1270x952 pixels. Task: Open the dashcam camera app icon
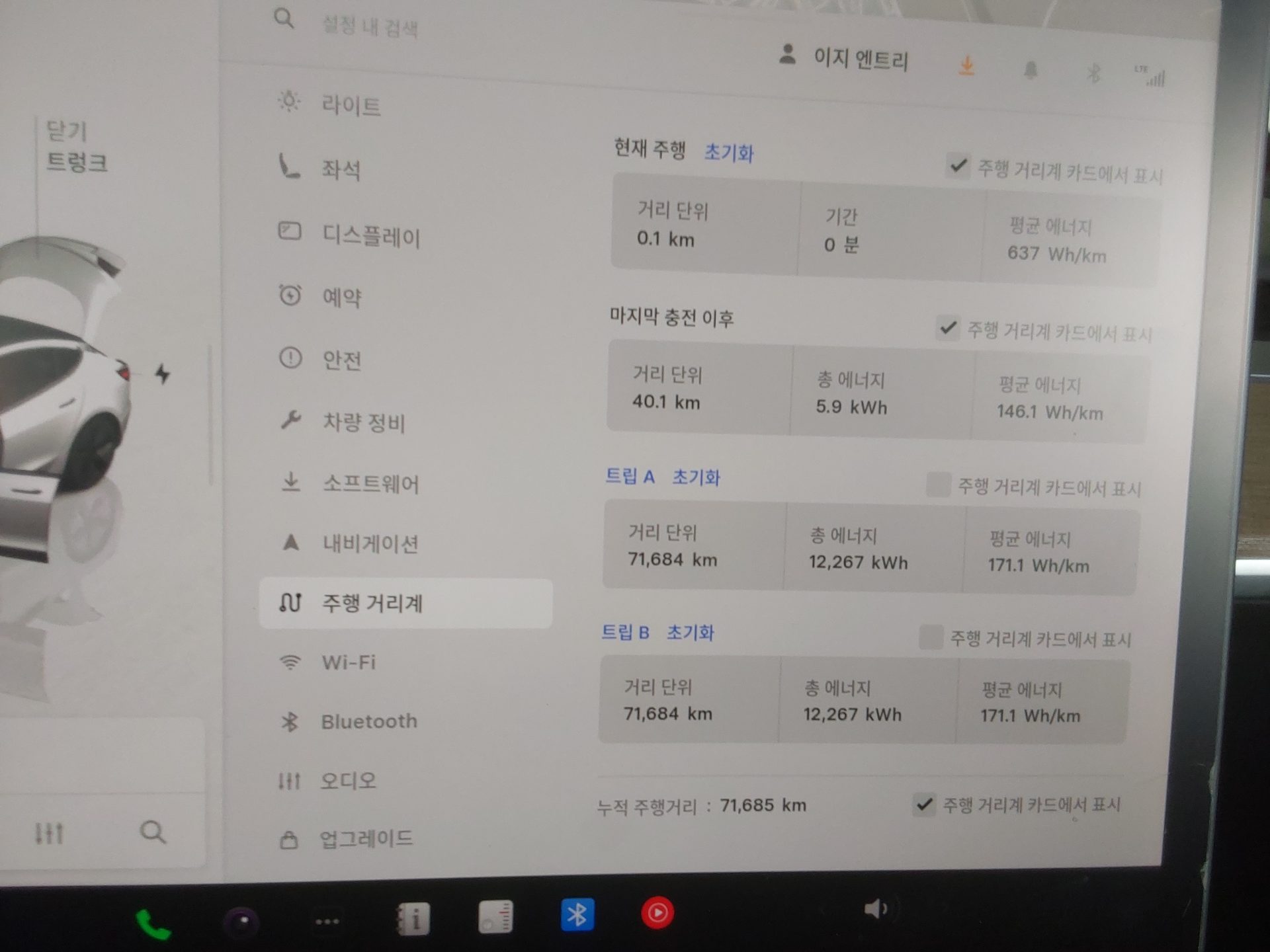(241, 921)
